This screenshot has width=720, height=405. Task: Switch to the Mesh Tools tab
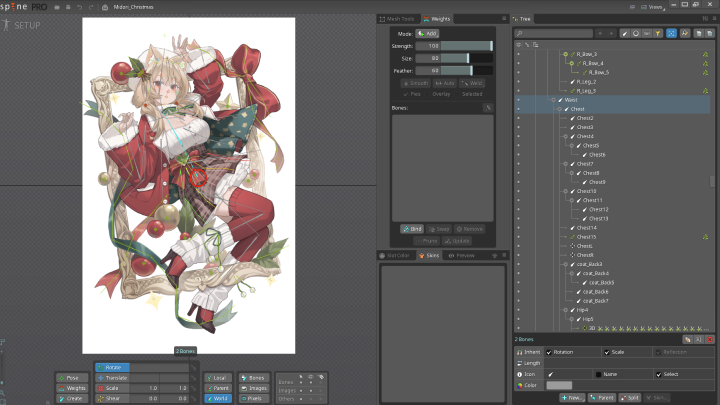[397, 19]
